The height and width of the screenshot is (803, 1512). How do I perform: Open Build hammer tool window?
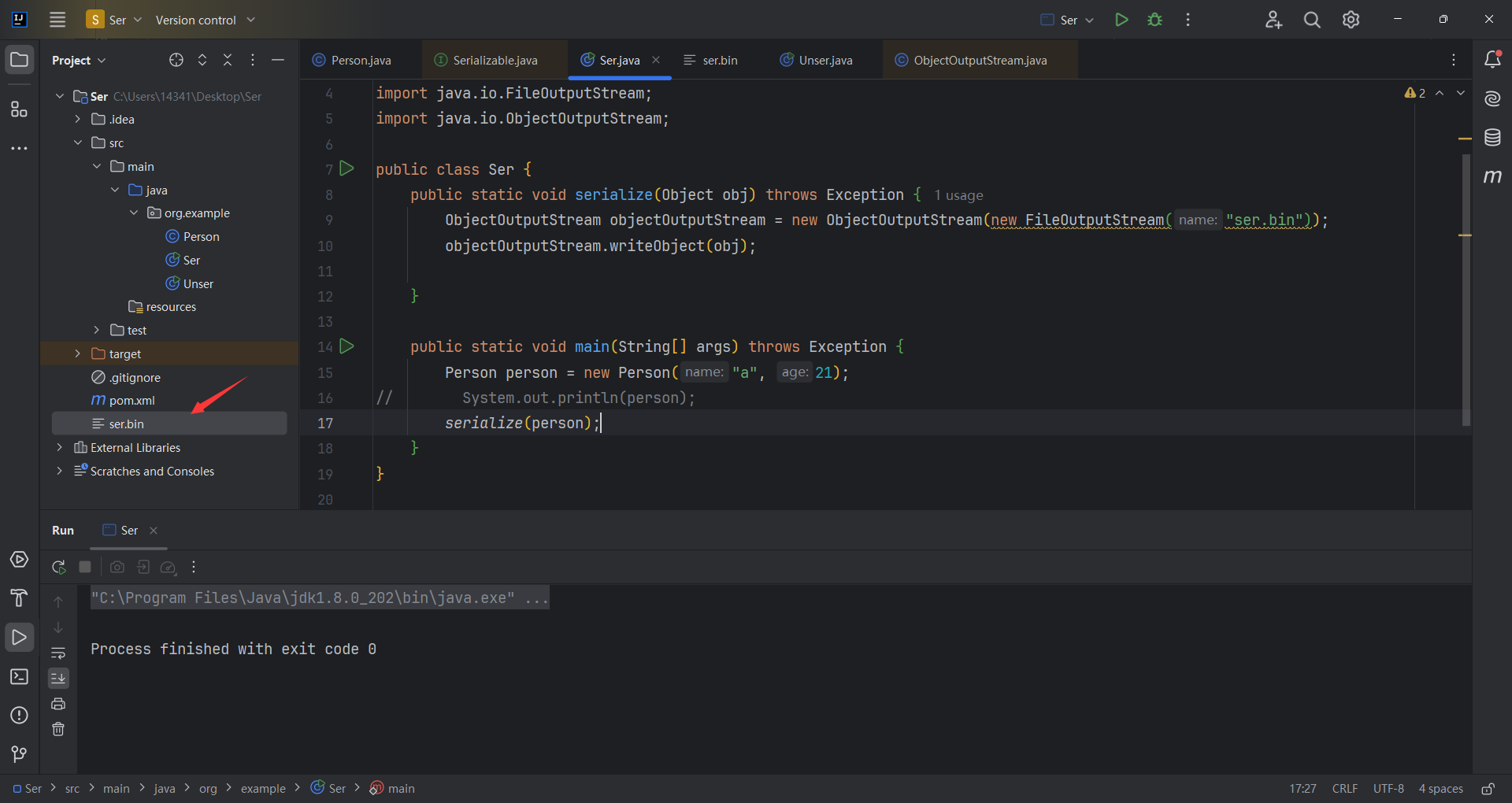point(19,598)
